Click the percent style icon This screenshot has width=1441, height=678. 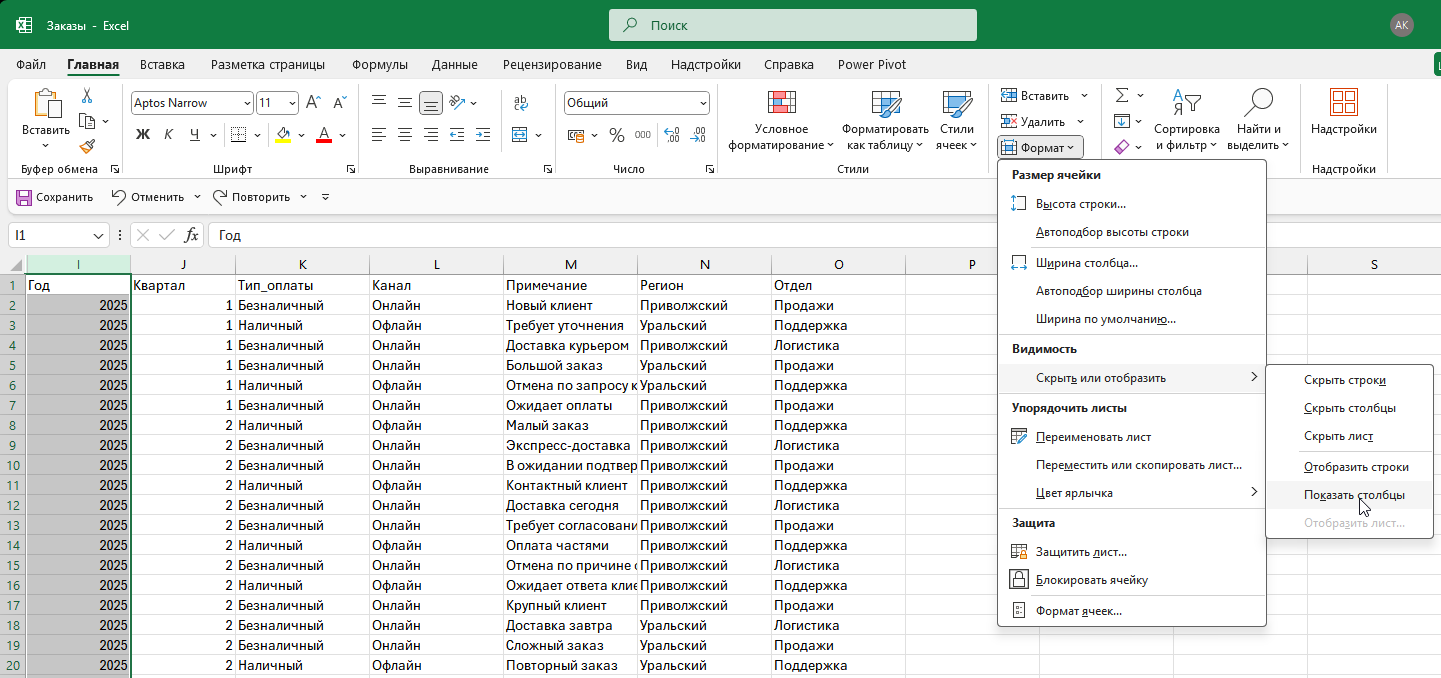click(x=617, y=135)
